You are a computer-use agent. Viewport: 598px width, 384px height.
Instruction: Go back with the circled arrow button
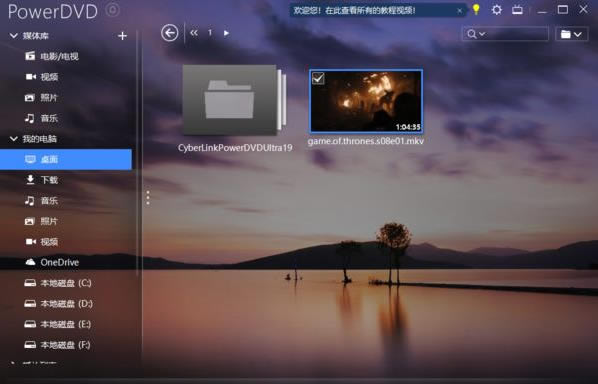coord(170,33)
